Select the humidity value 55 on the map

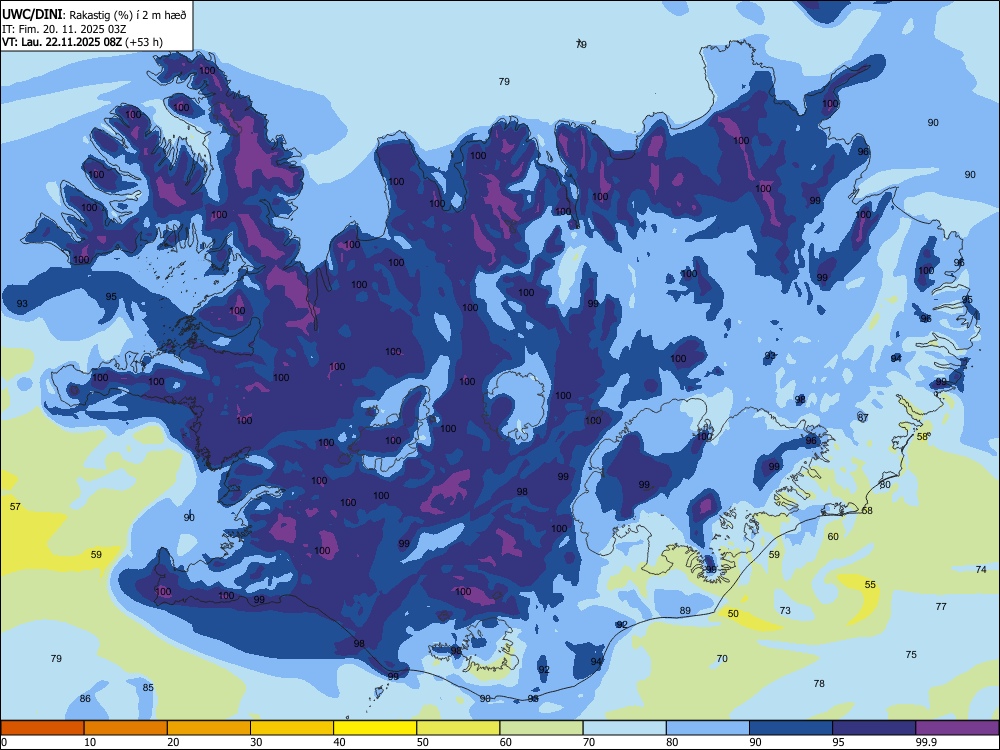(x=871, y=584)
